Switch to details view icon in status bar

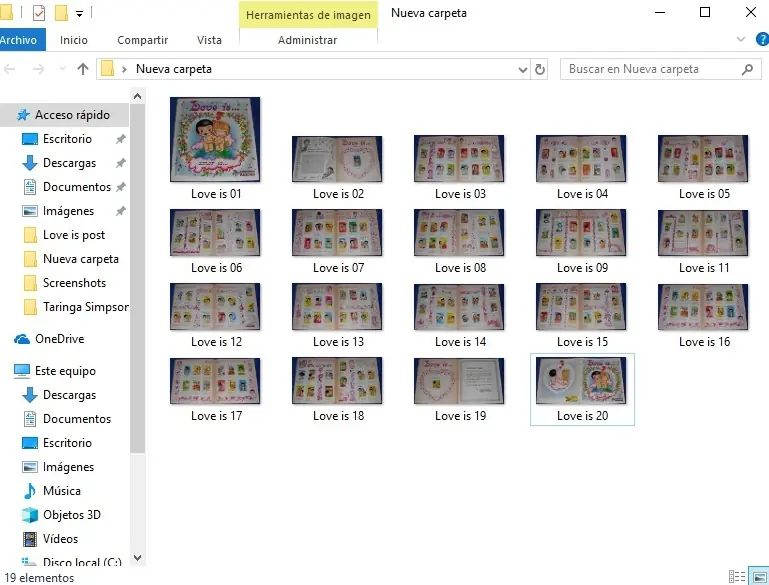pos(737,577)
